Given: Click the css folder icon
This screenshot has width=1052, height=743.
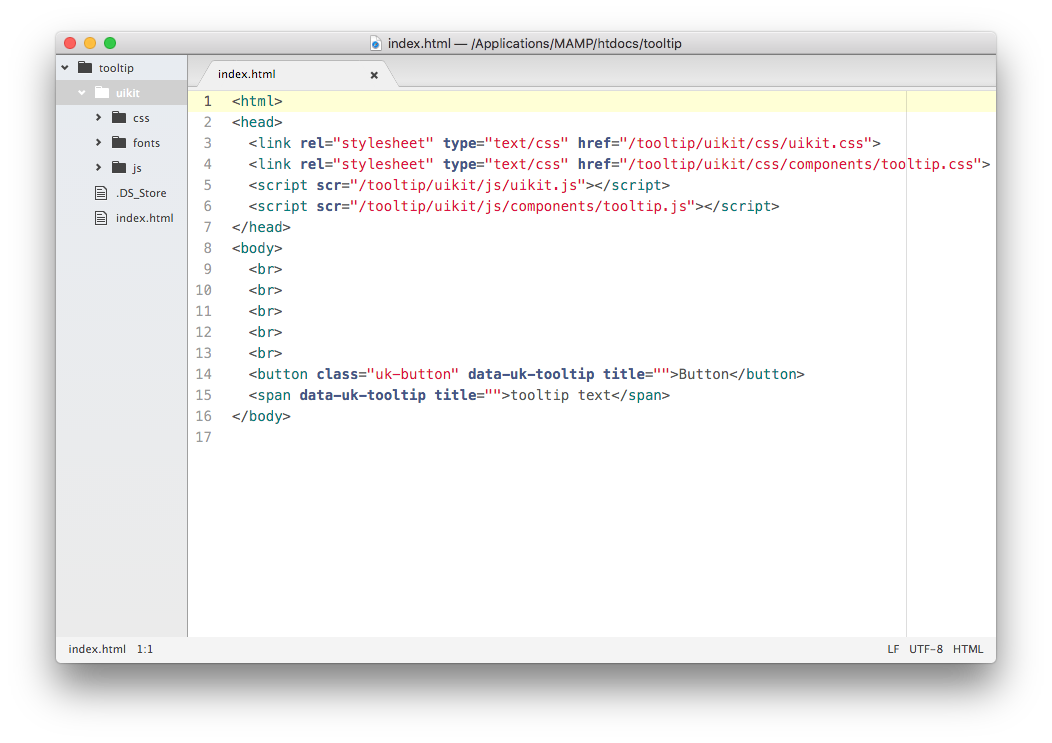Looking at the screenshot, I should [119, 117].
